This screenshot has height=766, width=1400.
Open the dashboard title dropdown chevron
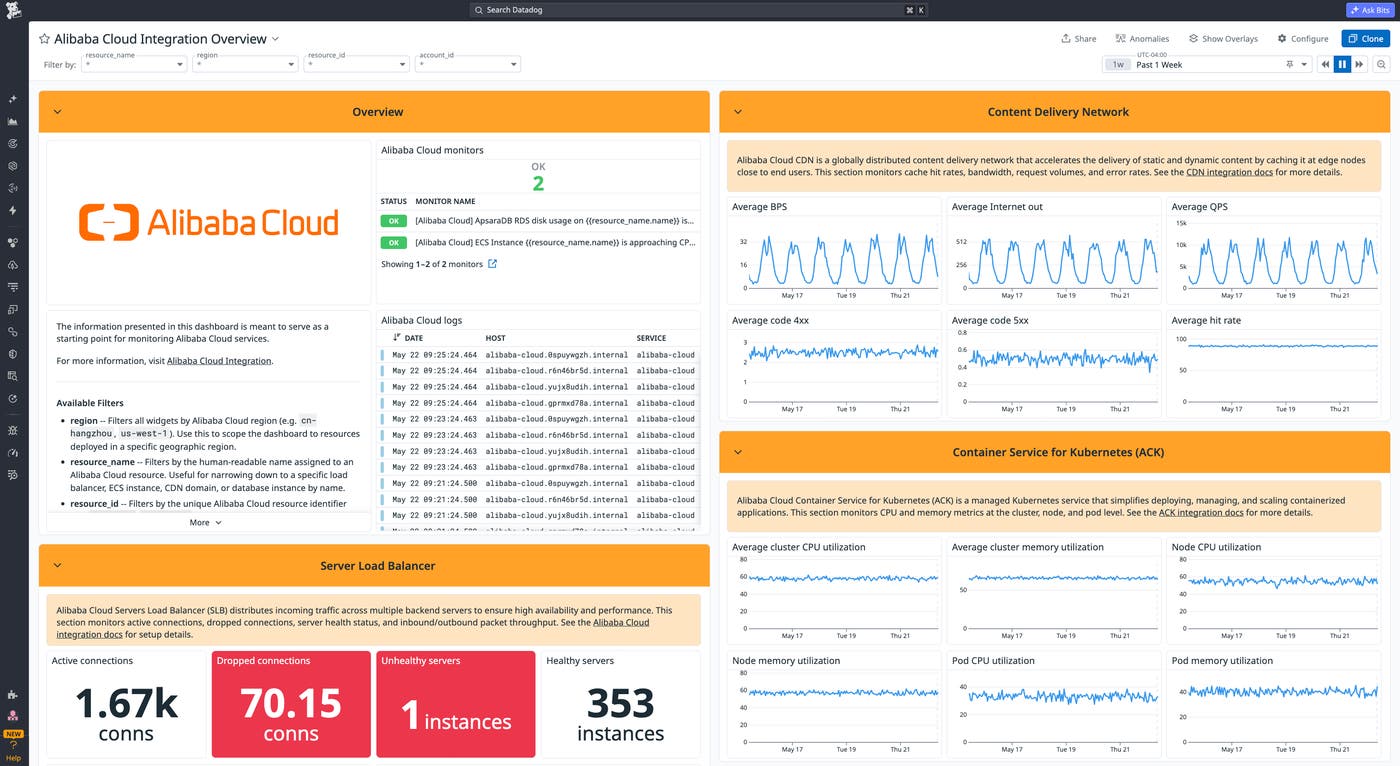(x=276, y=39)
